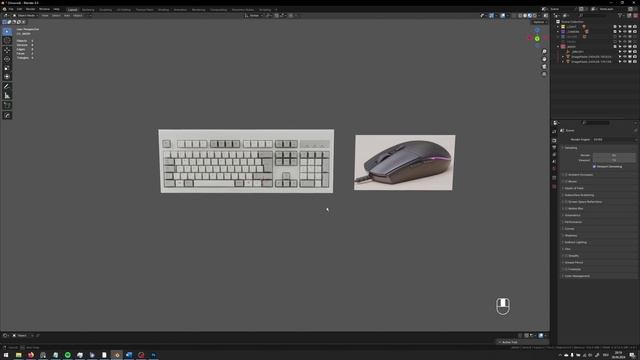This screenshot has width=640, height=360.
Task: Open the Render properties tab
Action: click(x=554, y=140)
